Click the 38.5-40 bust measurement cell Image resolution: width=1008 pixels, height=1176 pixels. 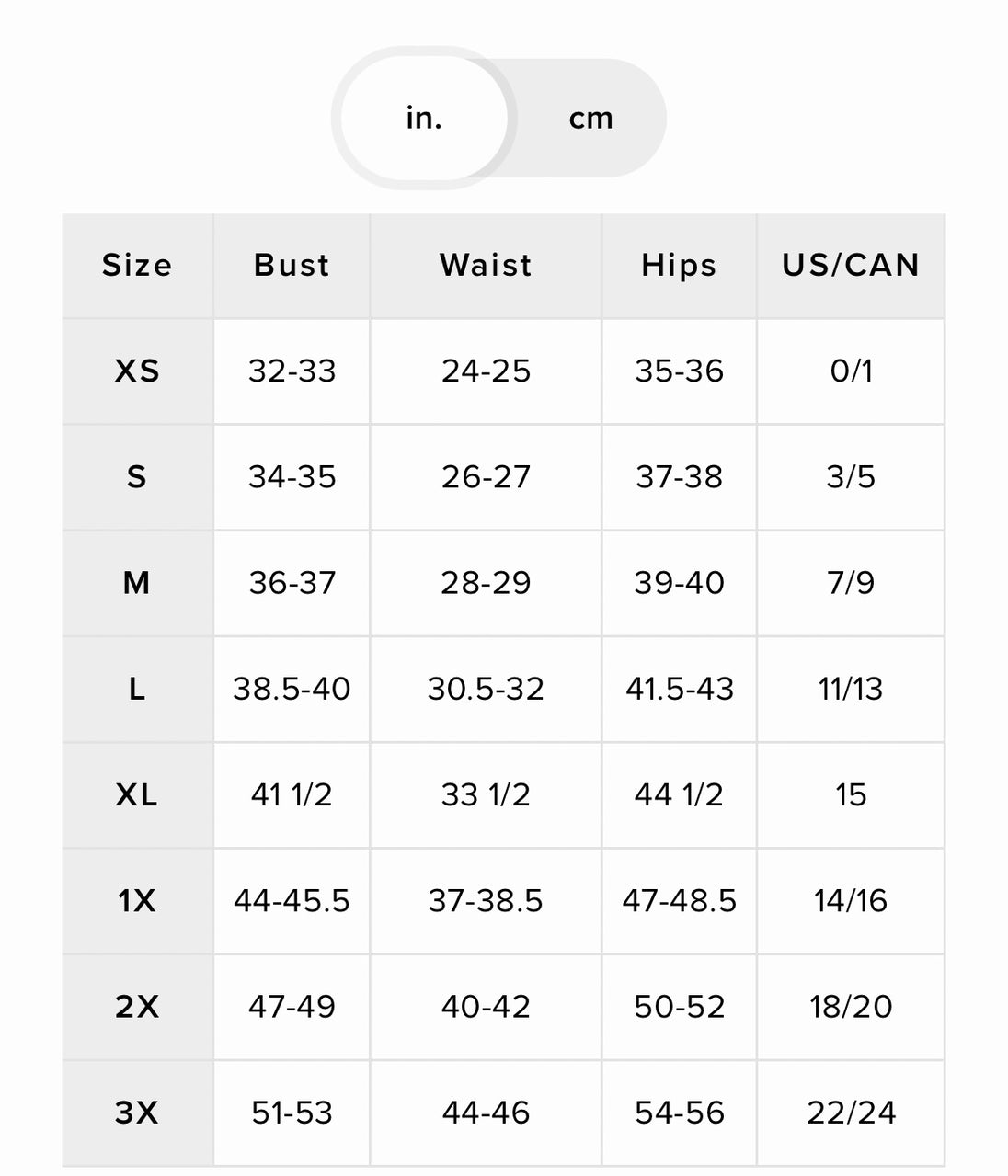292,689
